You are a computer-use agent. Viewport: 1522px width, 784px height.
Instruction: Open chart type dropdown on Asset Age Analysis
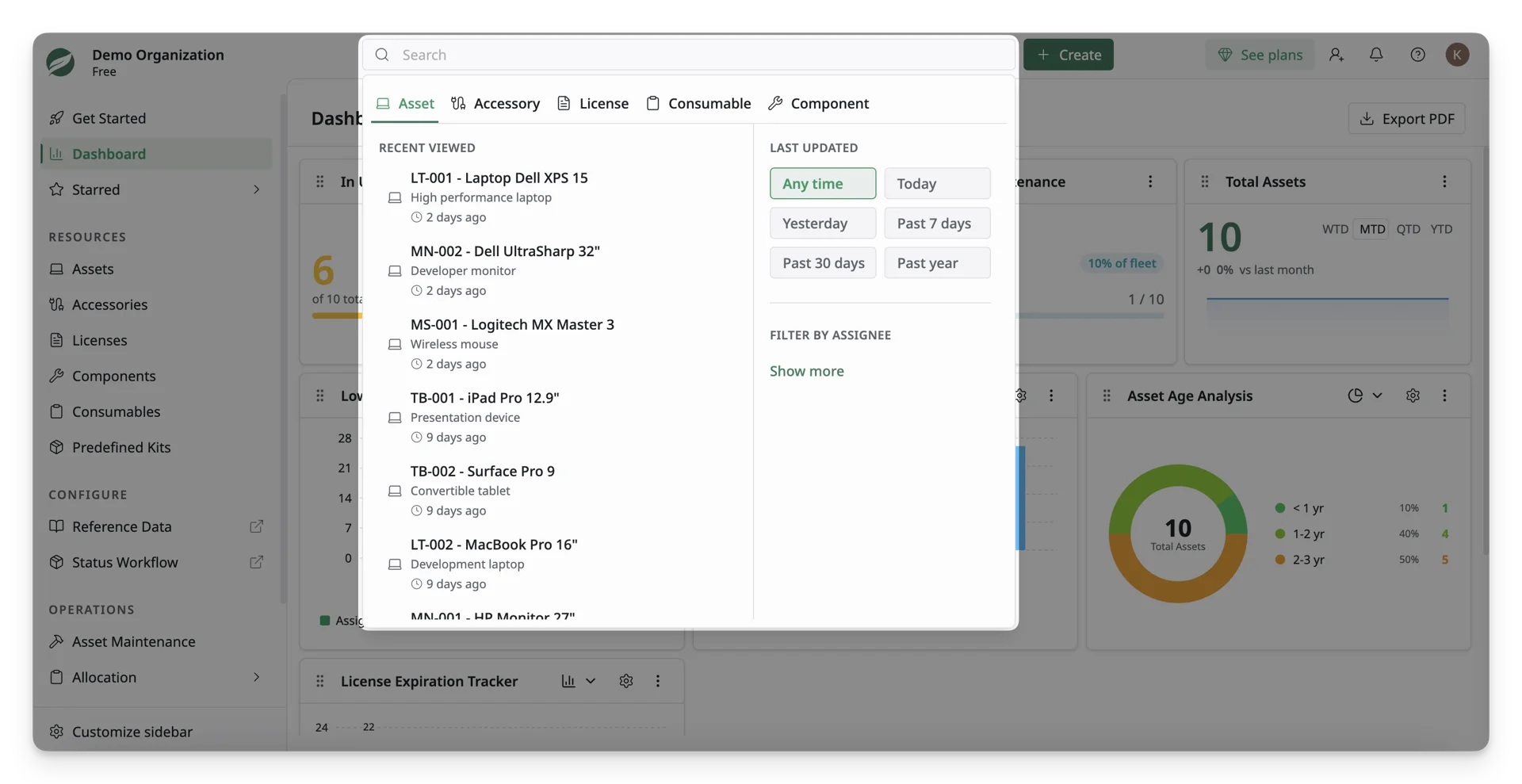click(1365, 396)
